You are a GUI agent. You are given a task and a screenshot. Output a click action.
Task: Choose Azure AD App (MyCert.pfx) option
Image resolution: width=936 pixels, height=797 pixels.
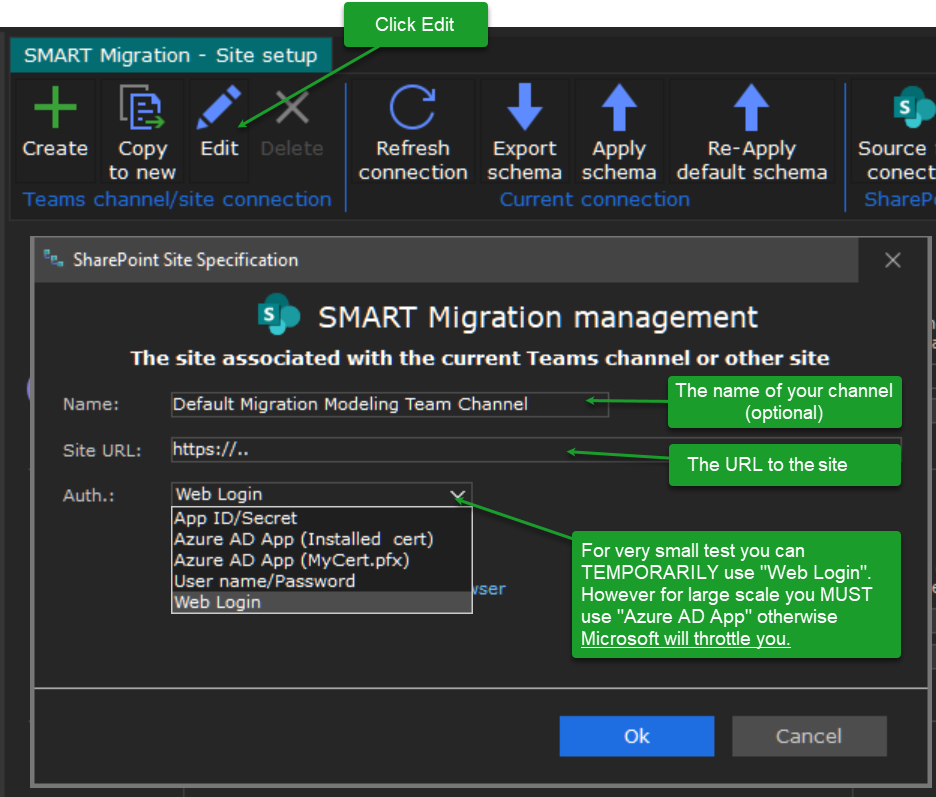[322, 560]
